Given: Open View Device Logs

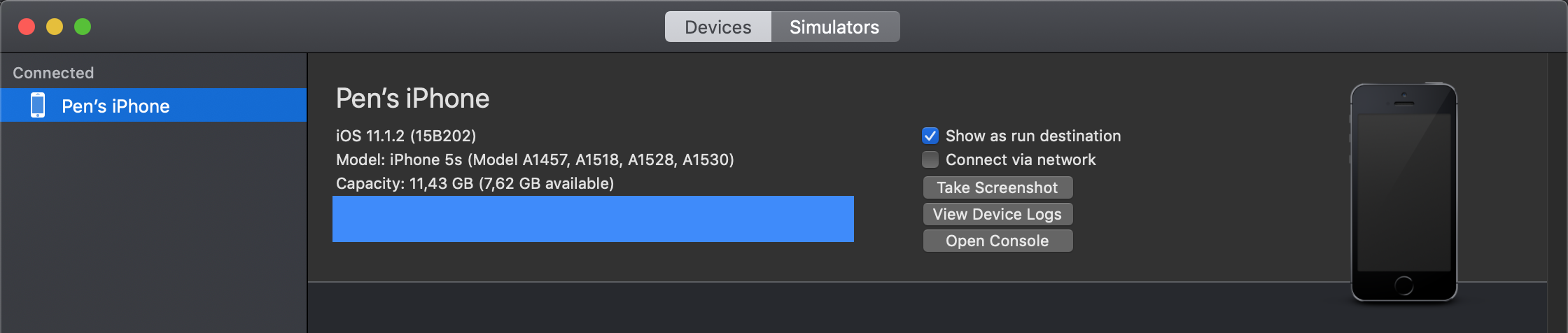Looking at the screenshot, I should pos(997,214).
